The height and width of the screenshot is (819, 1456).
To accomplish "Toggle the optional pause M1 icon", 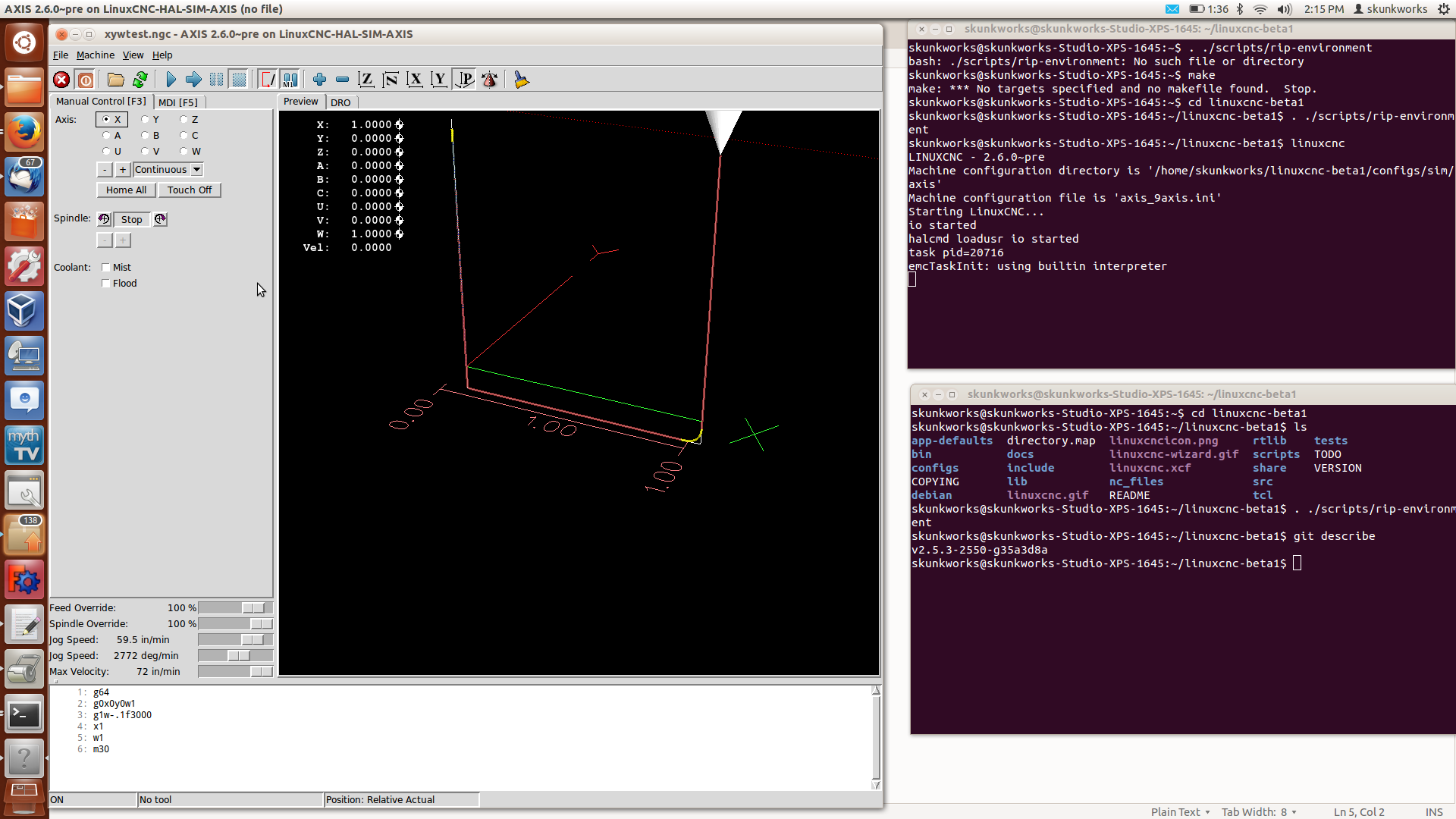I will pos(290,80).
